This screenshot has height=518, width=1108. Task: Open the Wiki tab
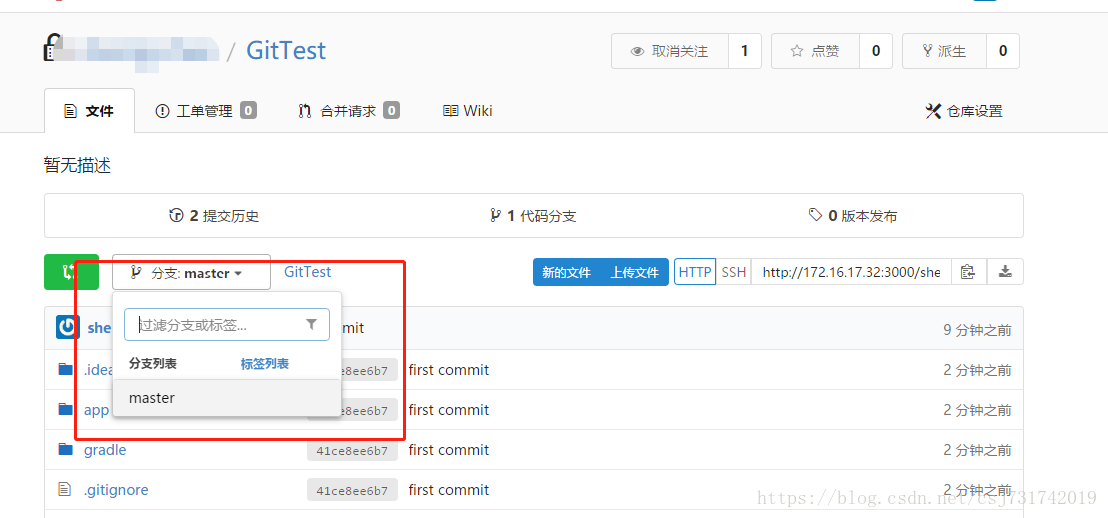467,111
